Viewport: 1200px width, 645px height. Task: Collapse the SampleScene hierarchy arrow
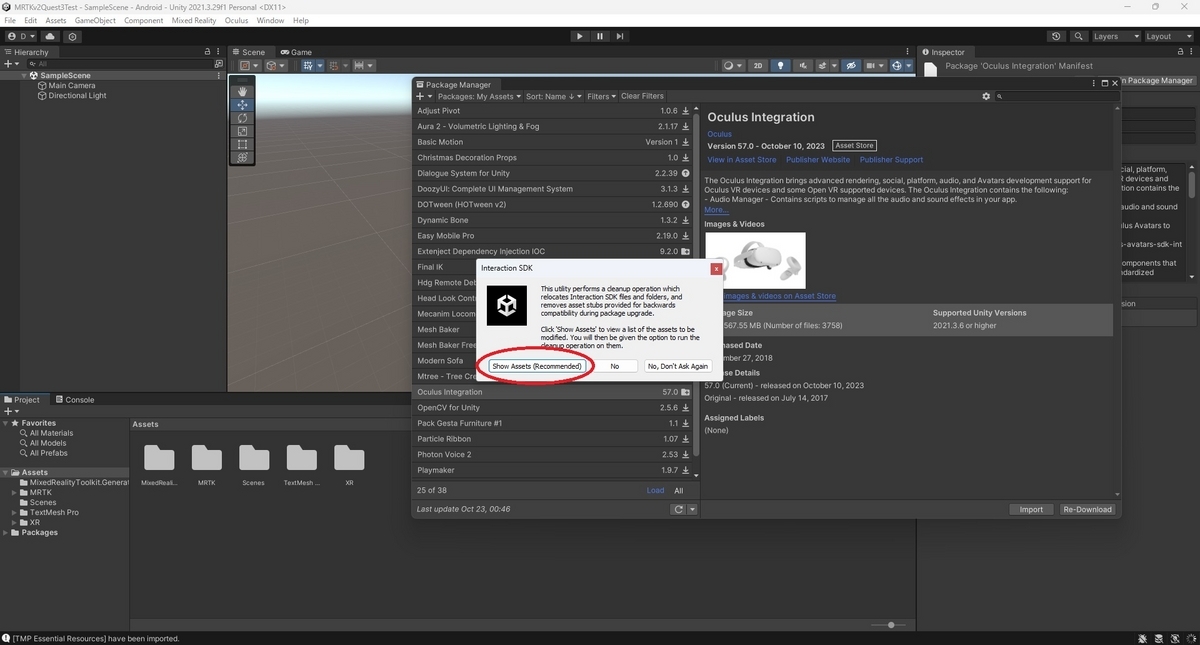(24, 76)
